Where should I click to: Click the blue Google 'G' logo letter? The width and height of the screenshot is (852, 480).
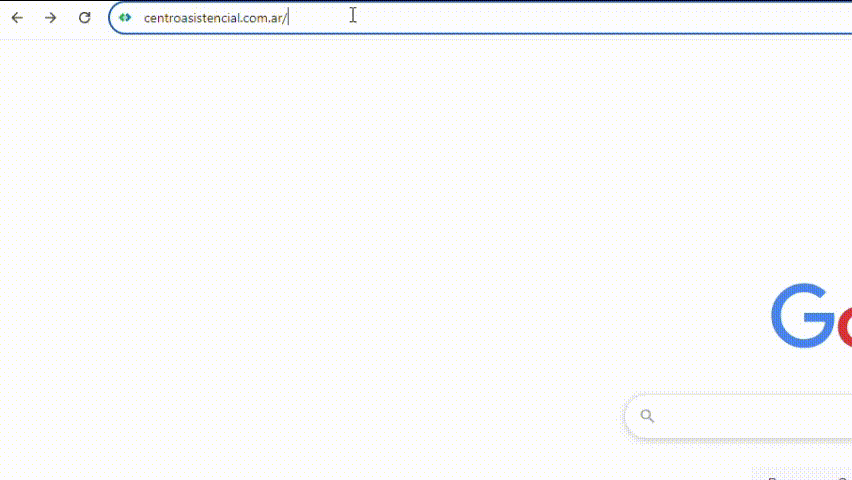tap(802, 316)
